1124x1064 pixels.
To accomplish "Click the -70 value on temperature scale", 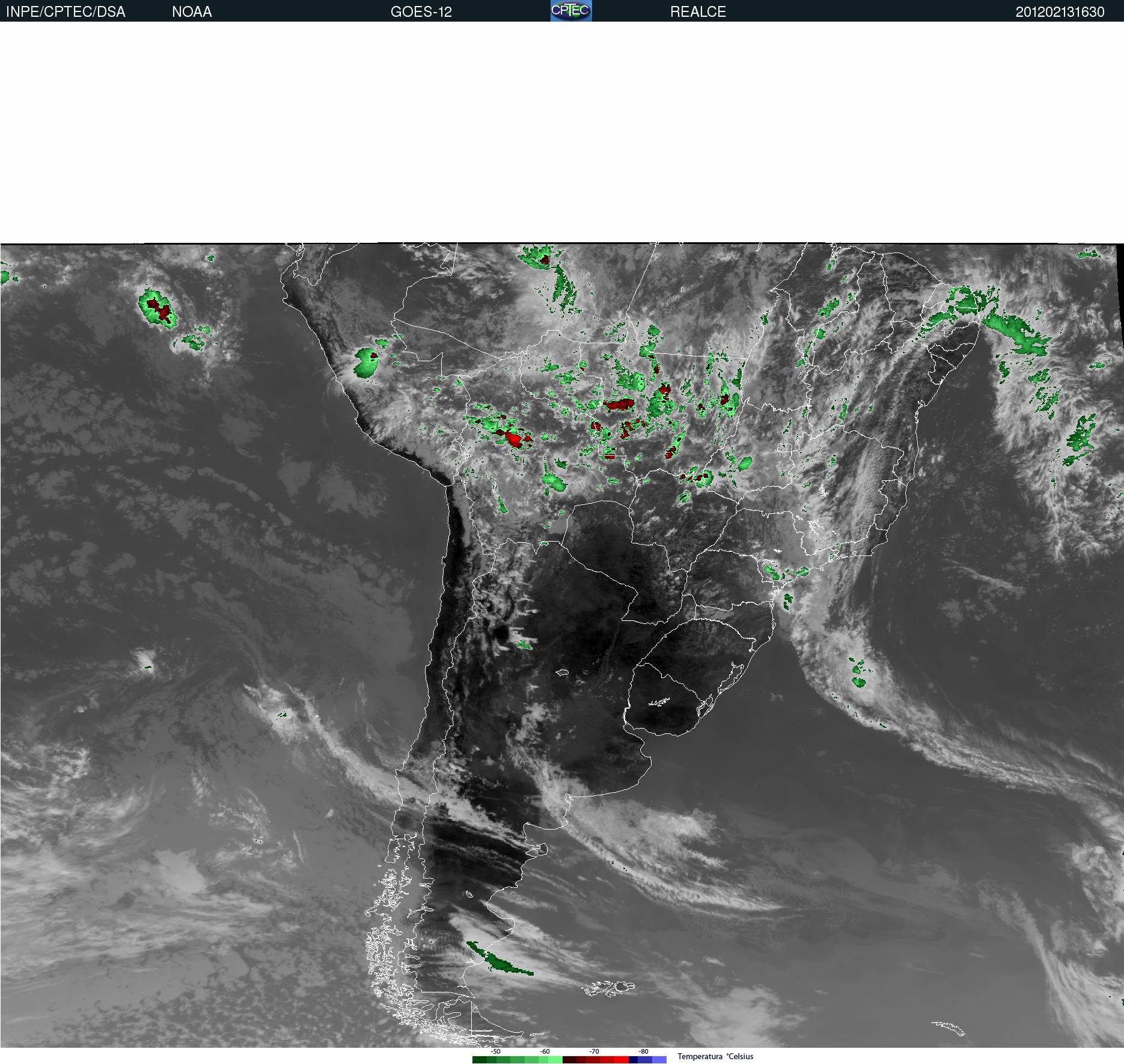I will pyautogui.click(x=594, y=1051).
